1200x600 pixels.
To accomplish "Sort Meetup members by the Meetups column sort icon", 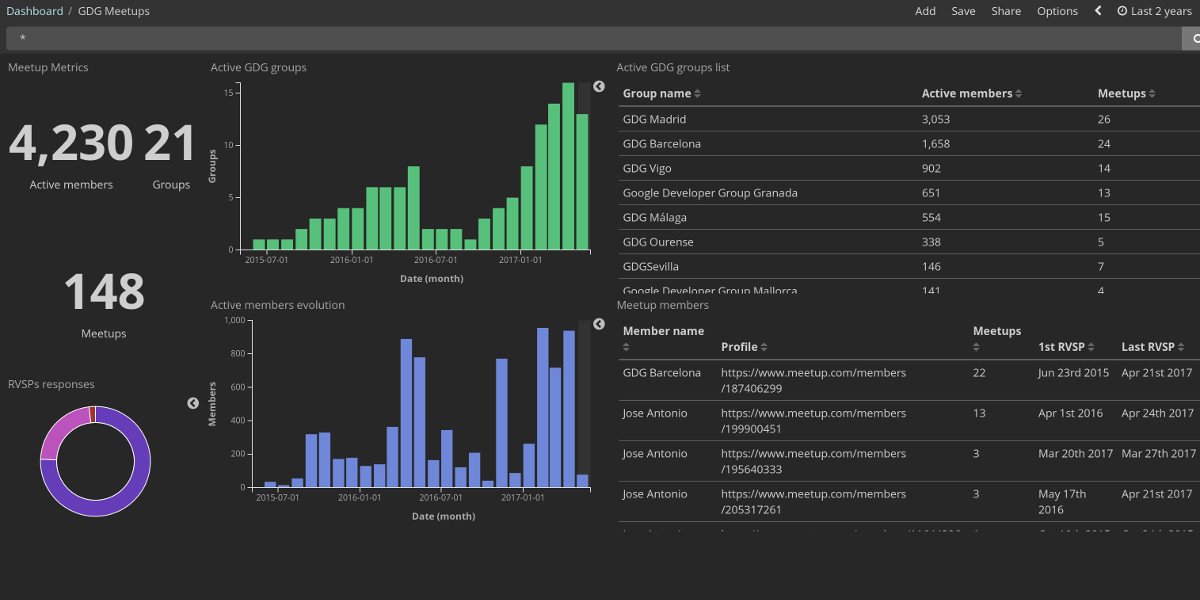I will point(978,347).
